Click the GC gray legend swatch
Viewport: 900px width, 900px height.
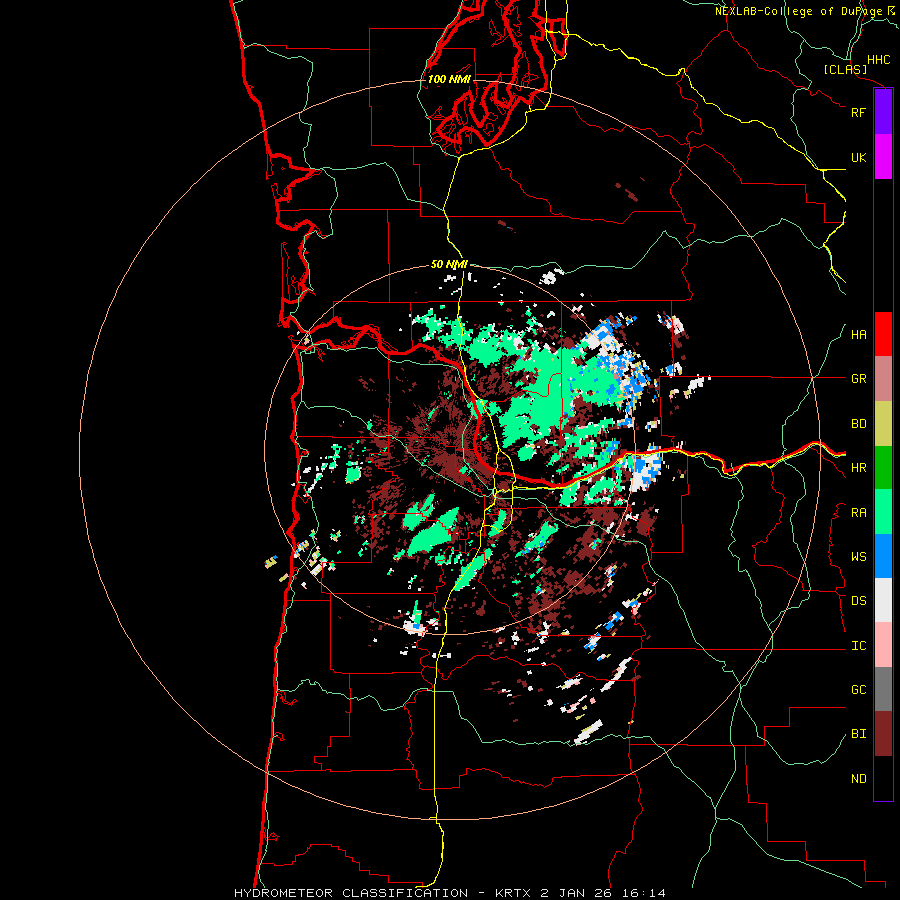tap(883, 689)
